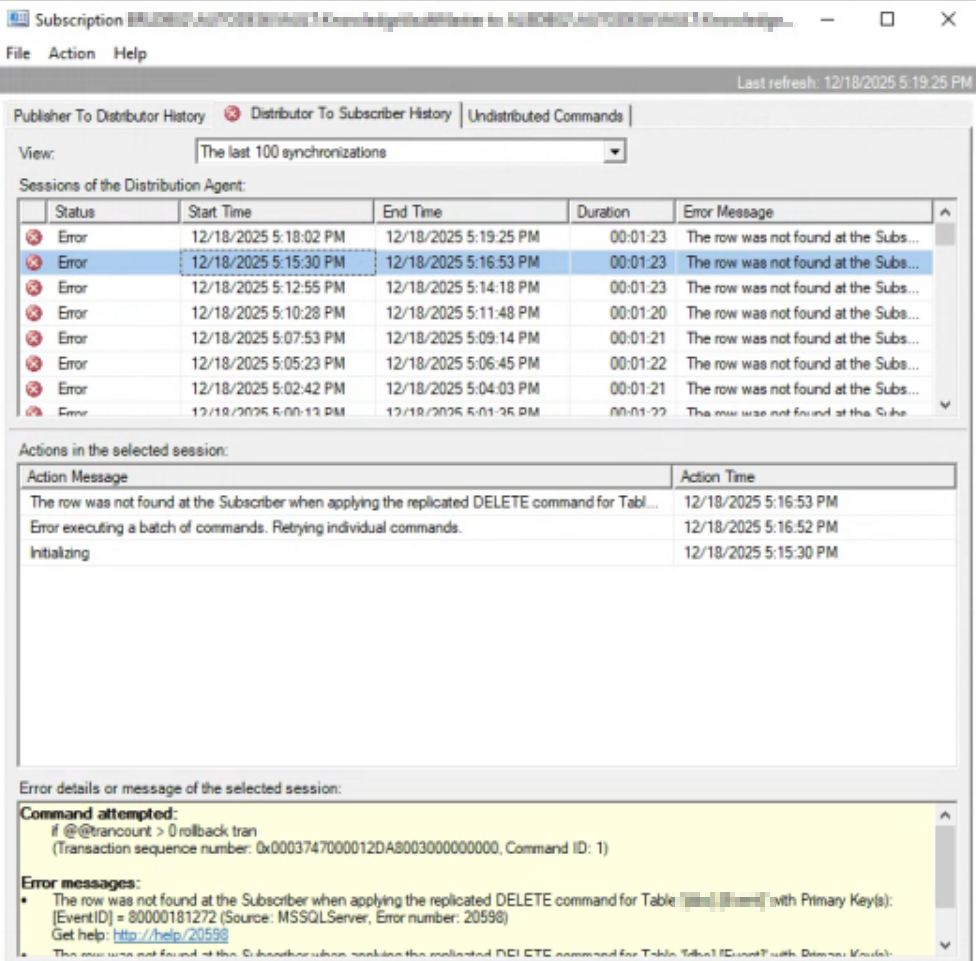The width and height of the screenshot is (976, 961).
Task: Open the Action menu
Action: click(72, 54)
